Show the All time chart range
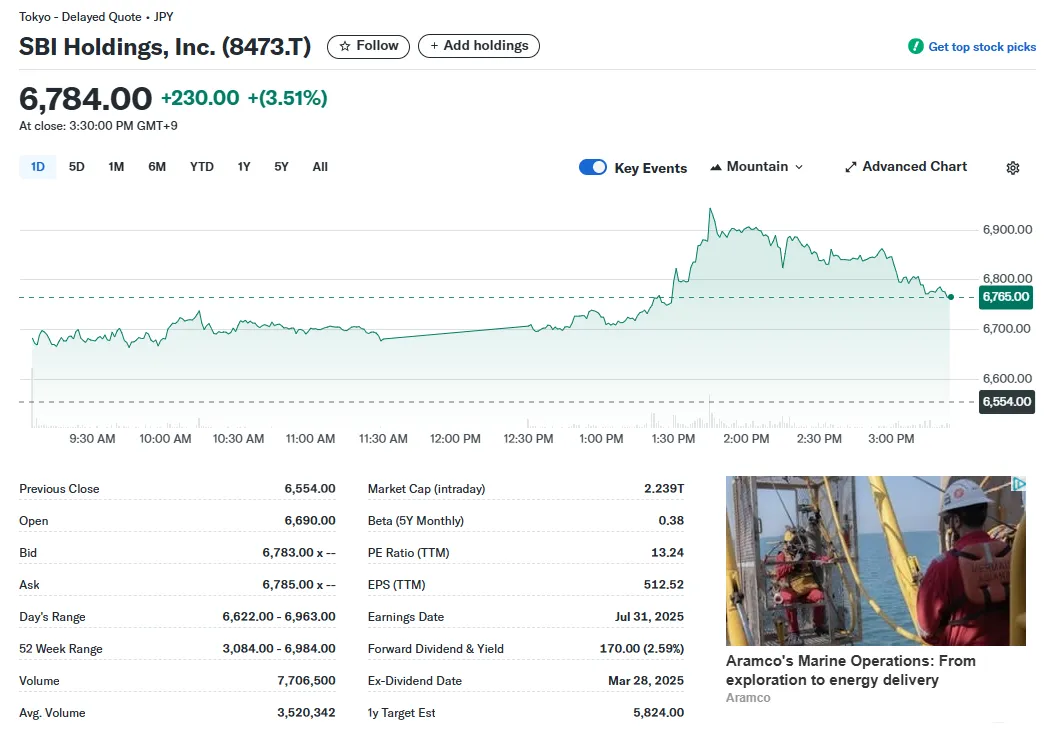The height and width of the screenshot is (733, 1048). [x=320, y=167]
